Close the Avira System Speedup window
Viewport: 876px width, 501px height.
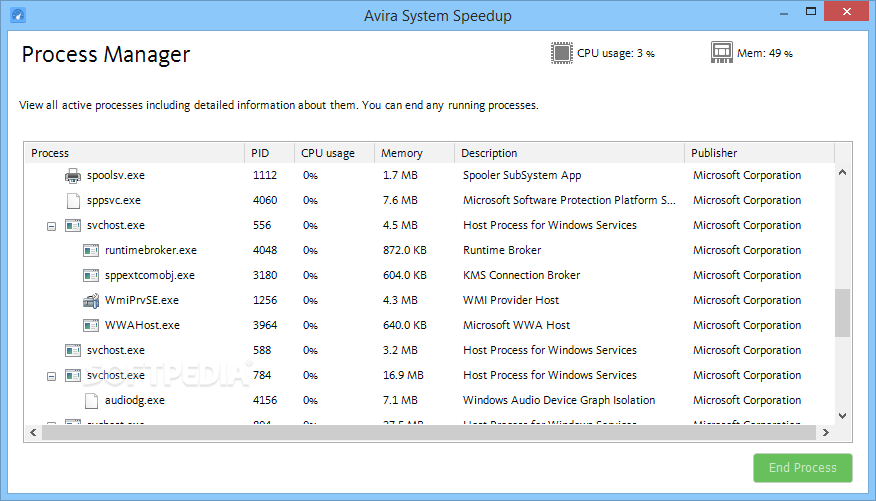click(846, 12)
